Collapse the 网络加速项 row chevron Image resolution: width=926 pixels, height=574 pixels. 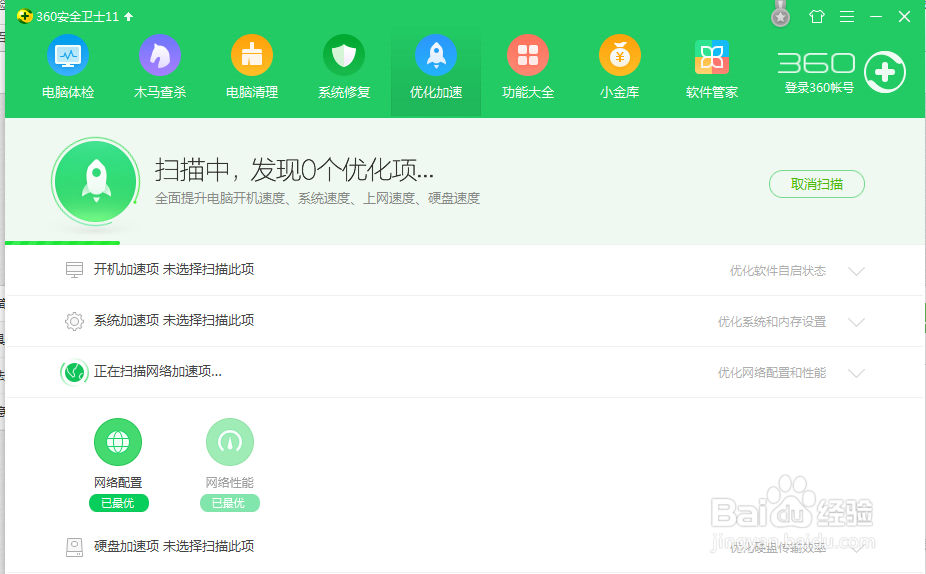pos(856,373)
